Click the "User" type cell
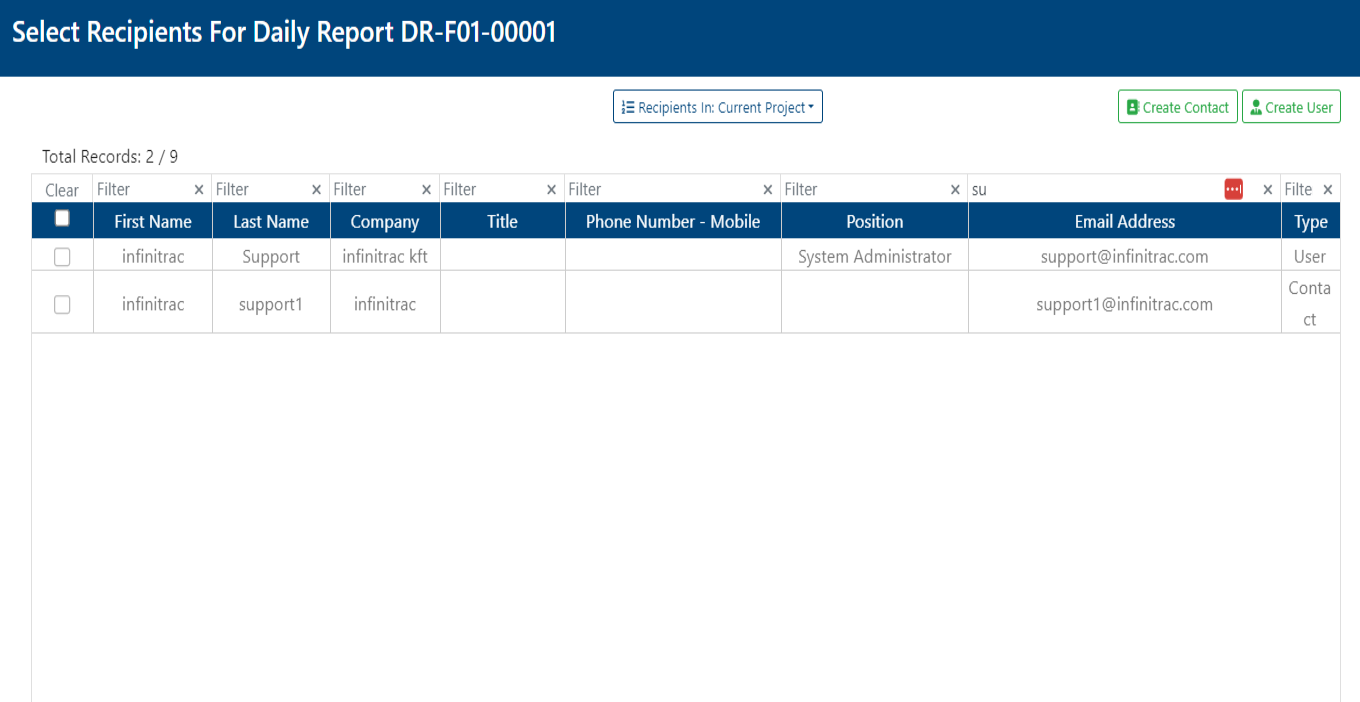Screen dimensions: 1360x702 1310,257
